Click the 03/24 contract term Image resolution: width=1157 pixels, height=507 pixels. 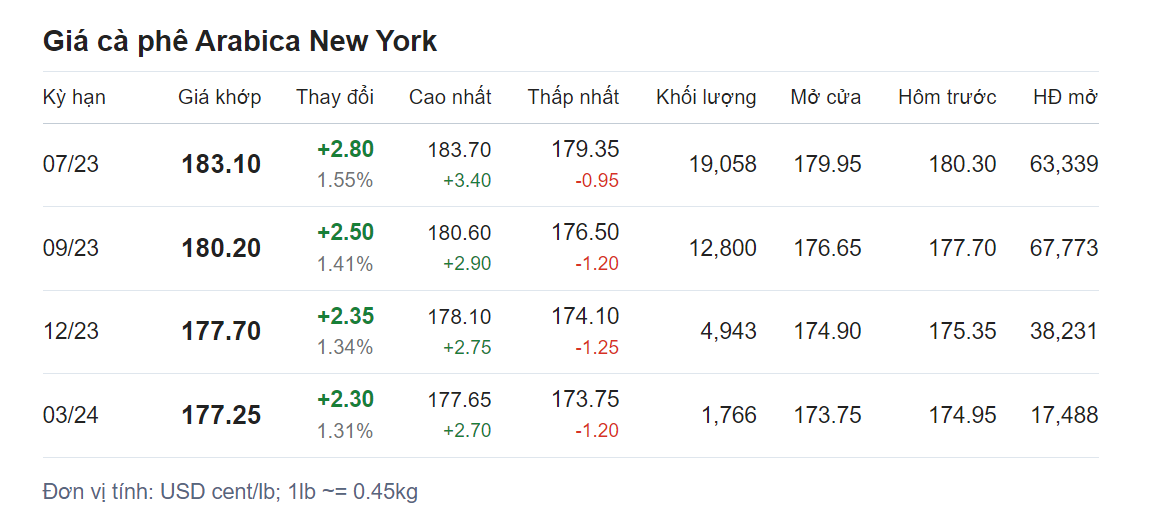[71, 415]
